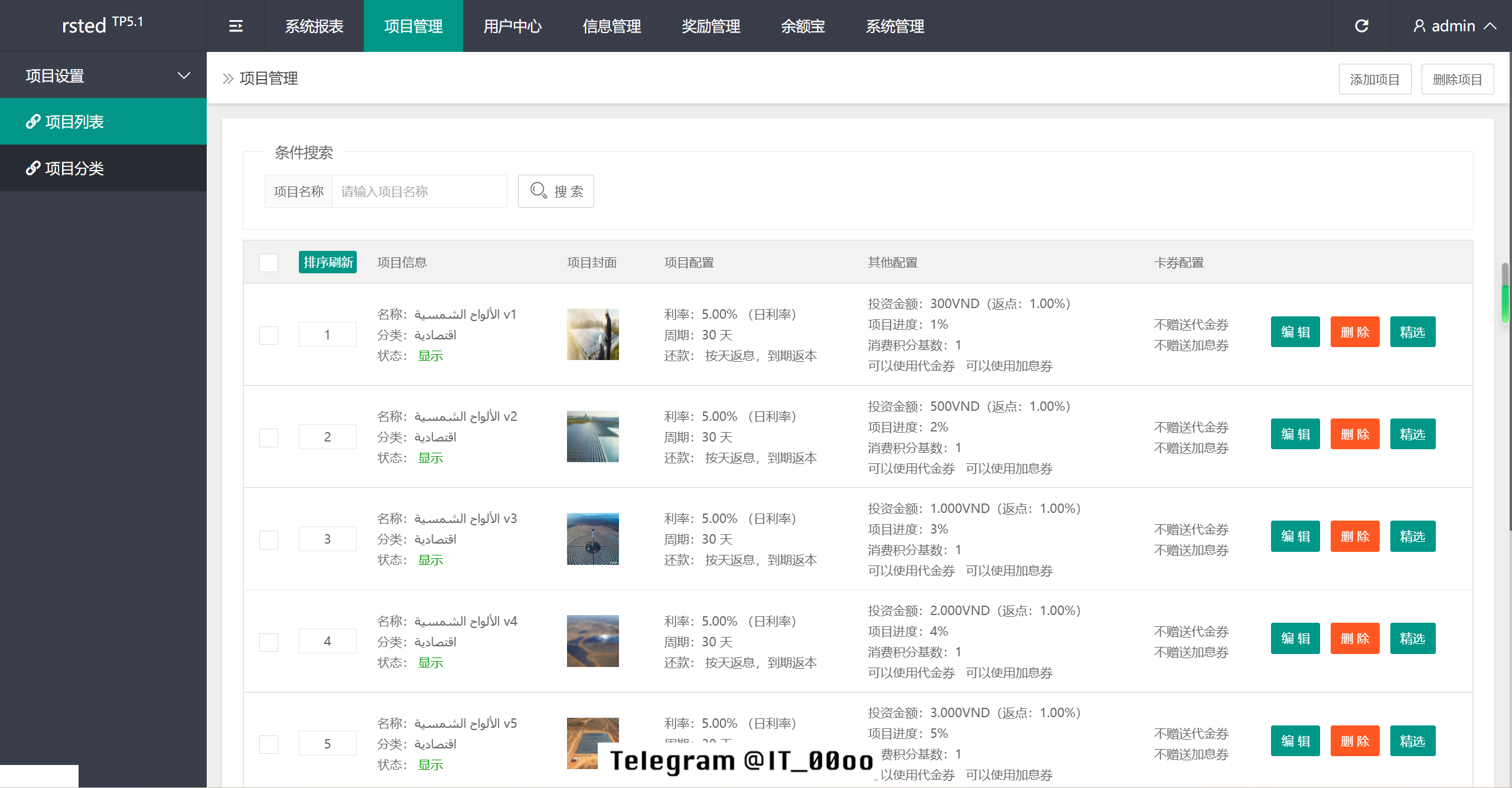Click 精选 for project v1
Image resolution: width=1512 pixels, height=788 pixels.
[1413, 332]
